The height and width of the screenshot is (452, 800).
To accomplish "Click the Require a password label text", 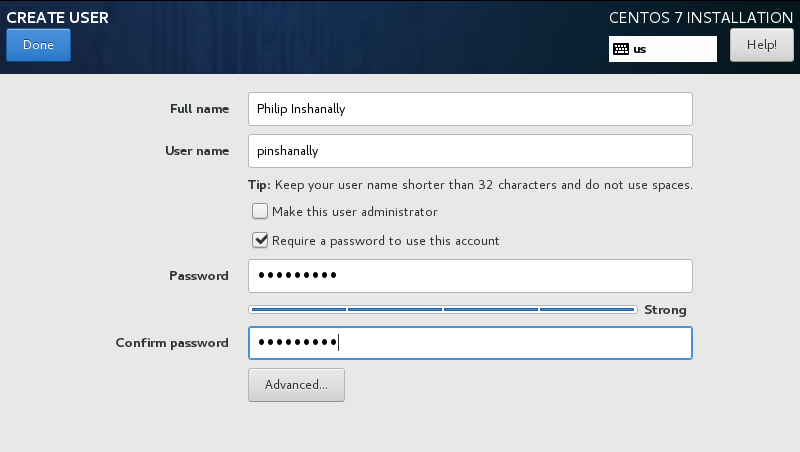I will click(385, 241).
